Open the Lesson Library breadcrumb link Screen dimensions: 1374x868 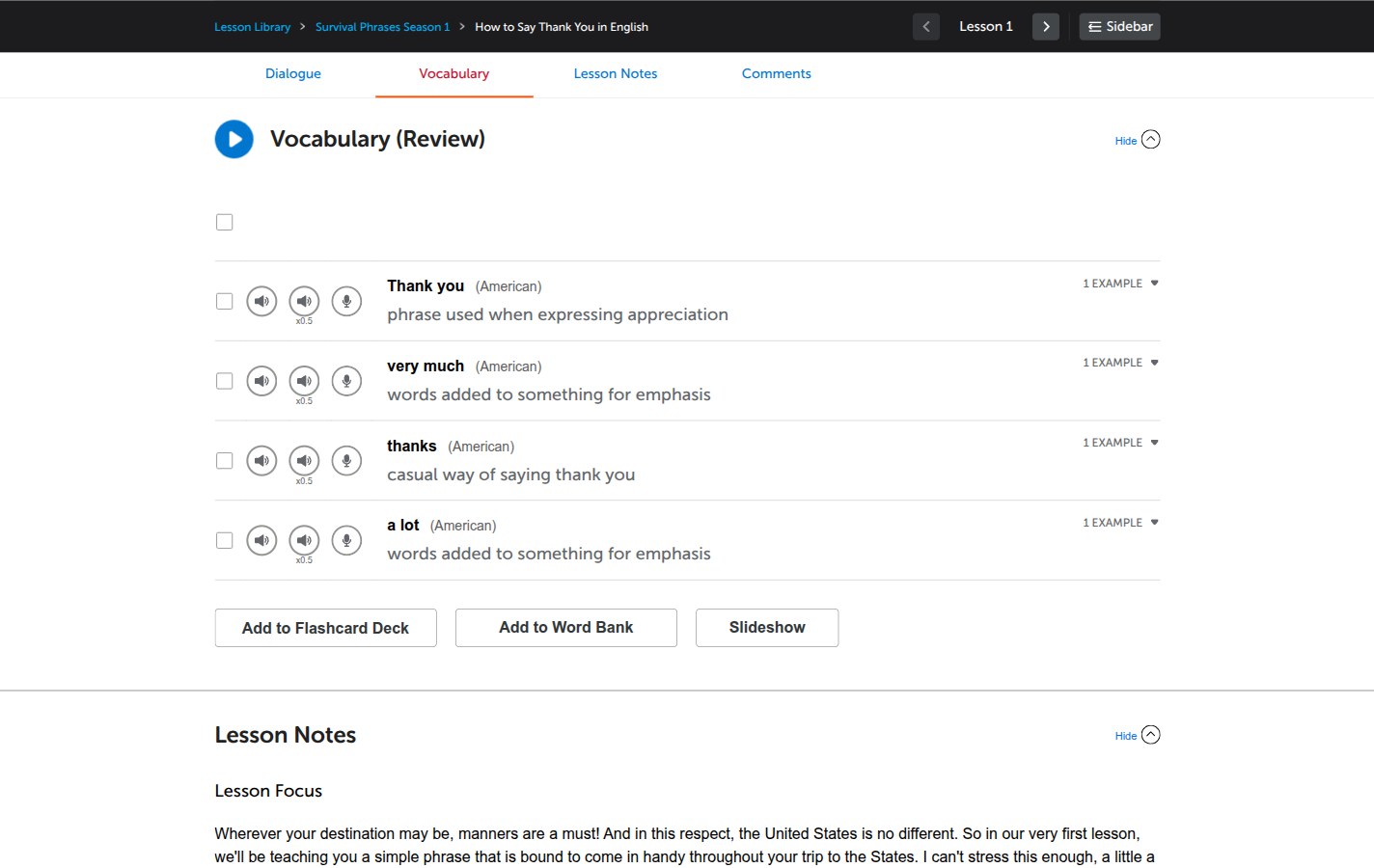[x=253, y=27]
